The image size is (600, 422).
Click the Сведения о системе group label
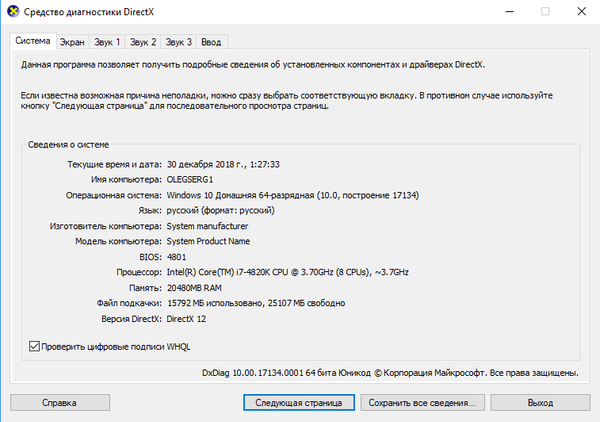pos(68,145)
